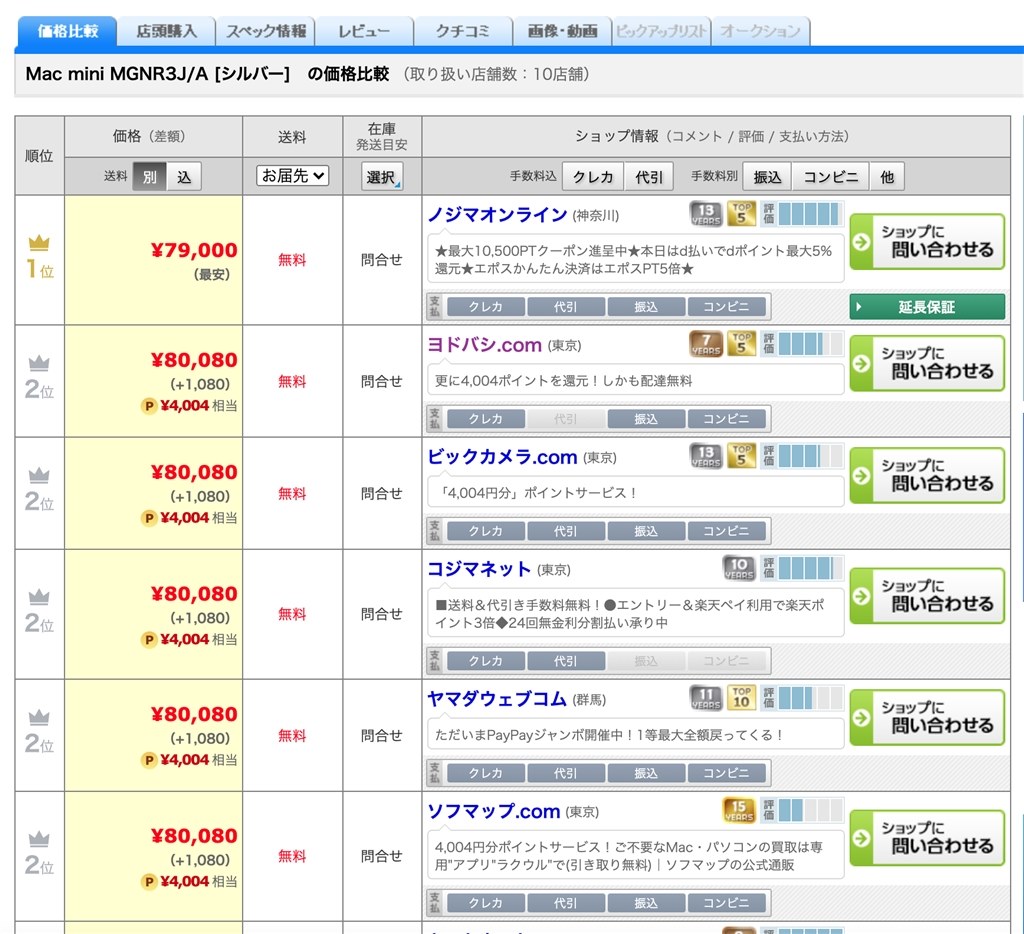Image resolution: width=1024 pixels, height=934 pixels.
Task: Click ヨドバシ.com's 7 years badge
Action: tap(706, 344)
